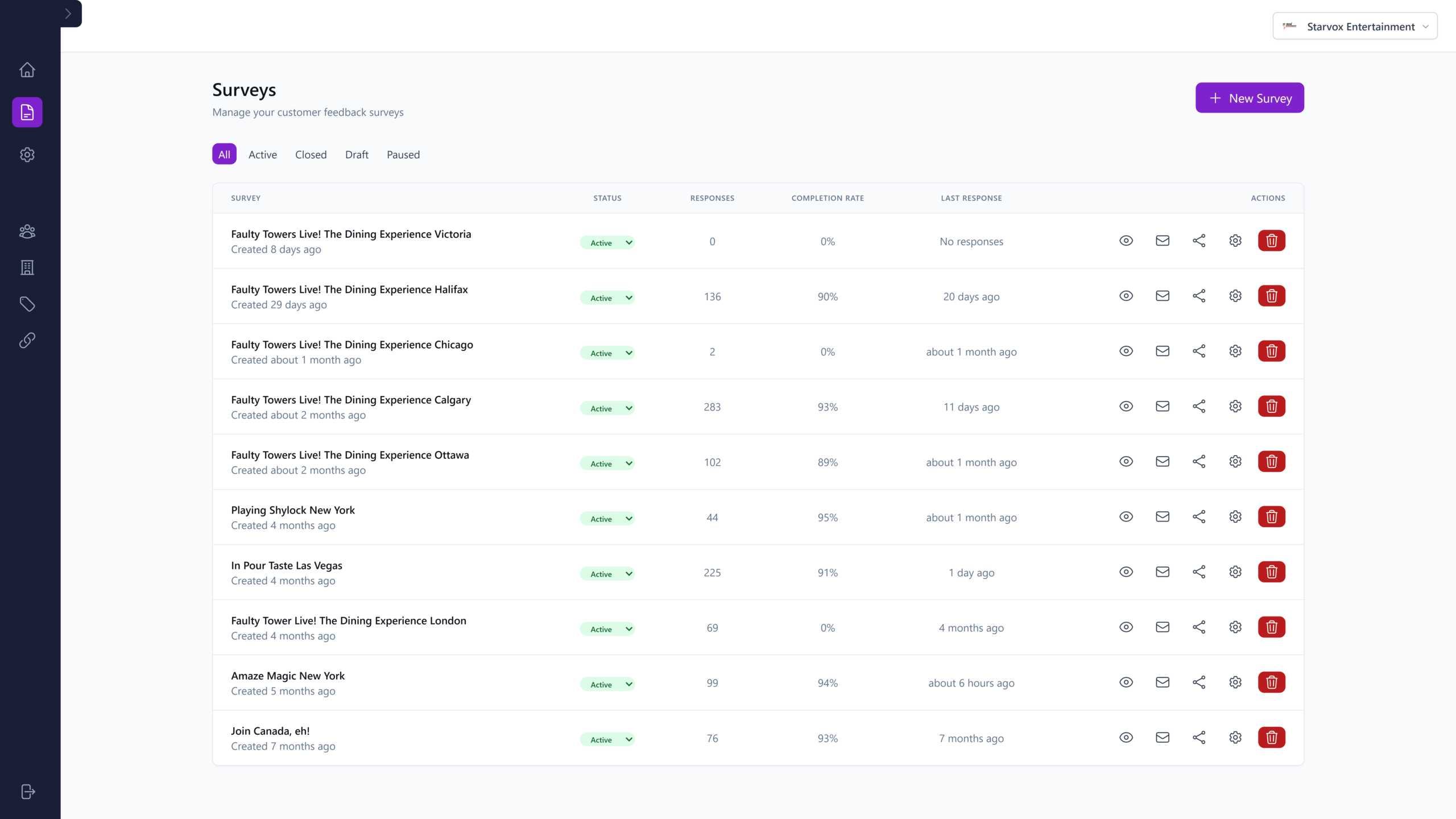Expand Starvox Entertainment organization dropdown
This screenshot has width=1456, height=819.
click(1355, 26)
